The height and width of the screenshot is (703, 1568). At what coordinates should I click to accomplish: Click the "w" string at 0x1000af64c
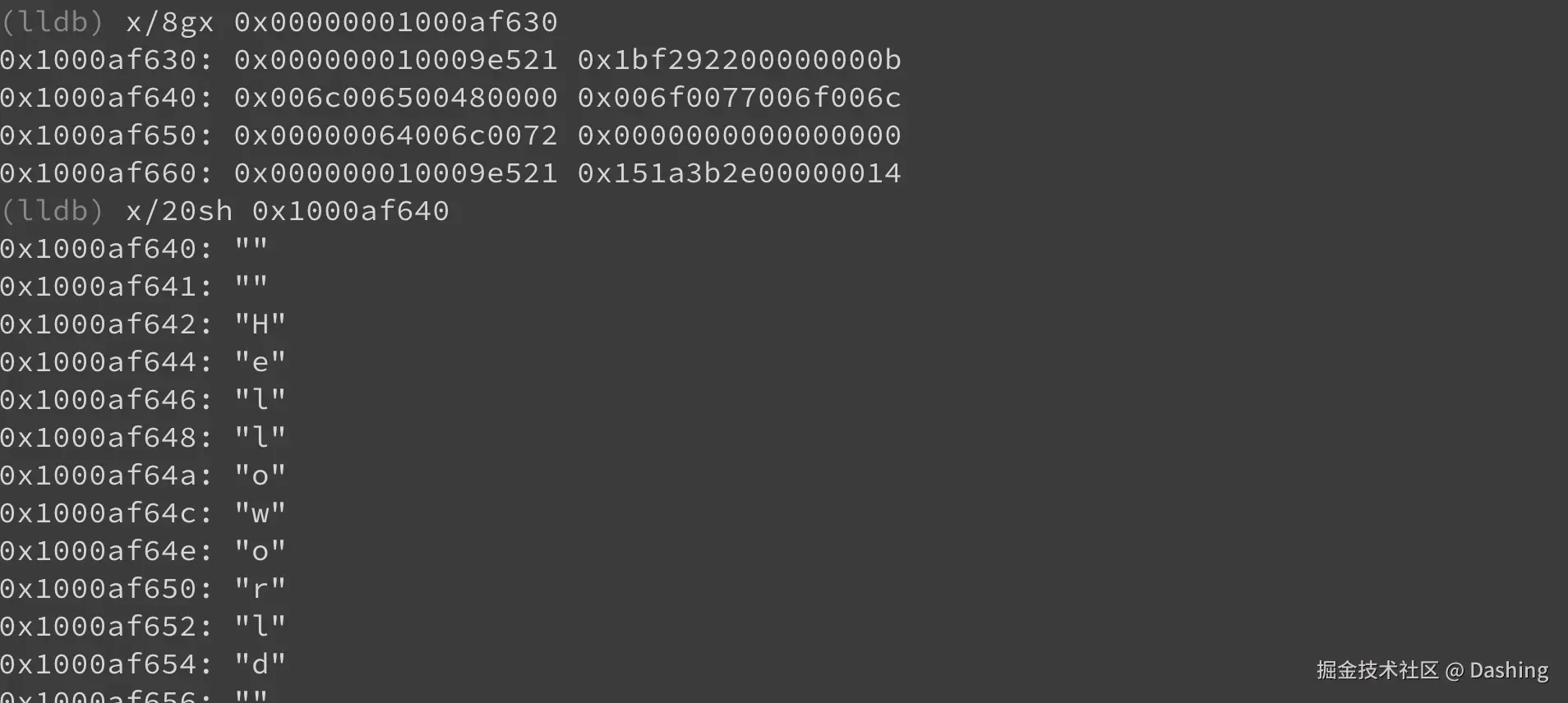point(260,513)
